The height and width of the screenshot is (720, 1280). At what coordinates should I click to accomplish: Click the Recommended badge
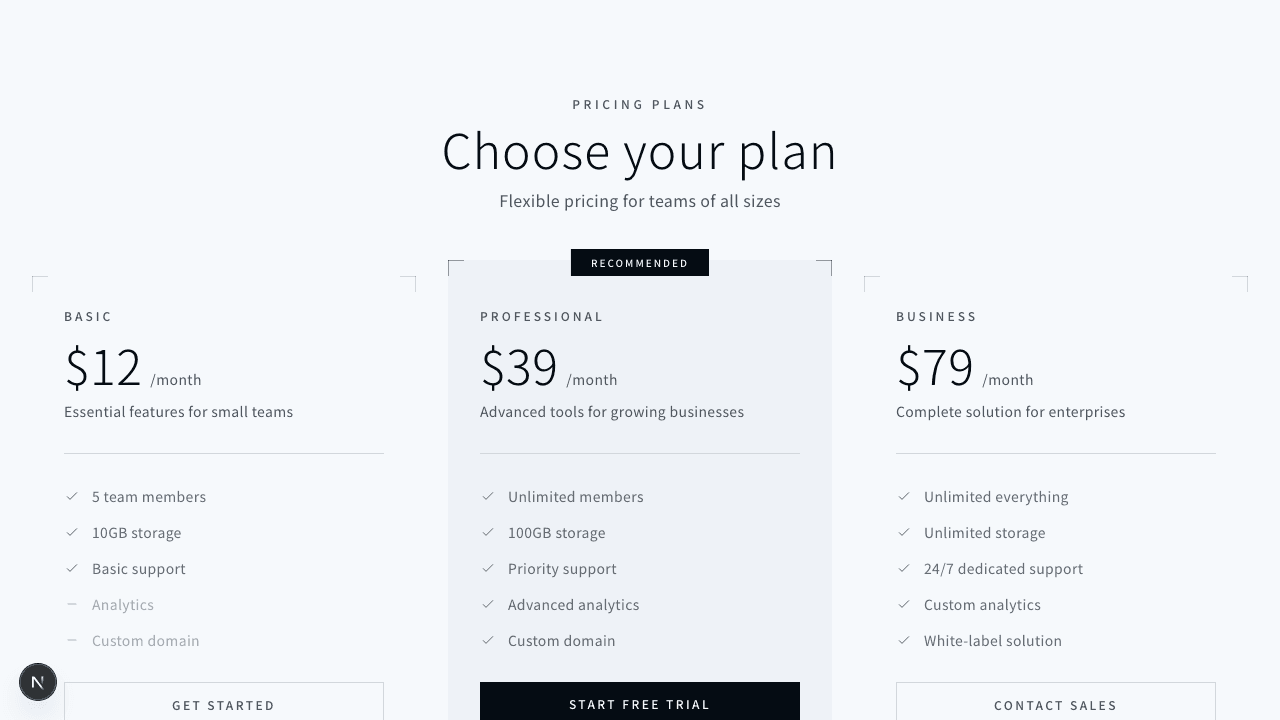[640, 263]
